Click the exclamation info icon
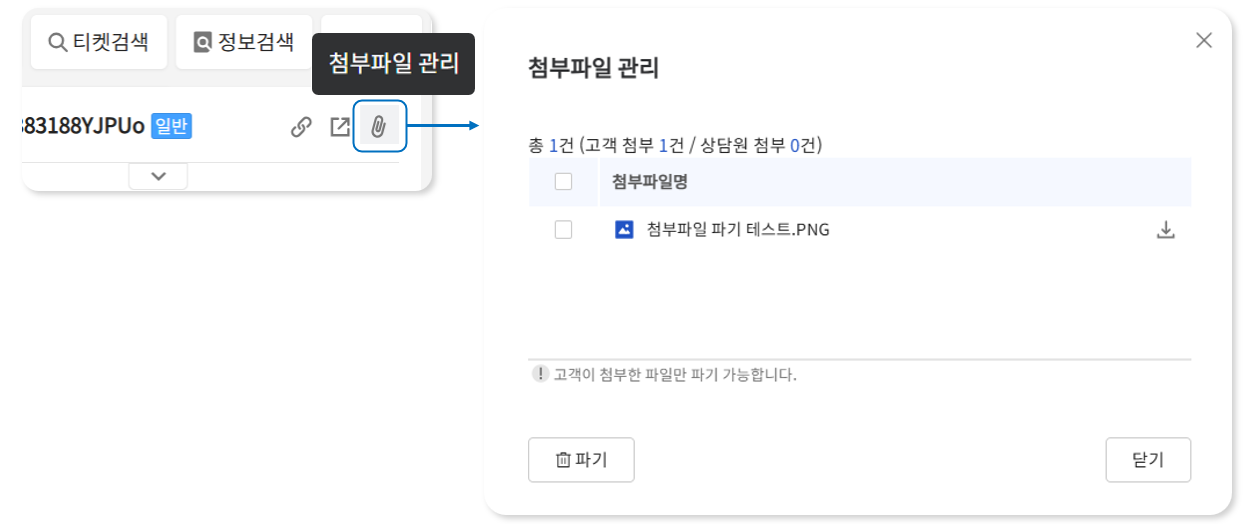This screenshot has width=1256, height=524. click(541, 374)
